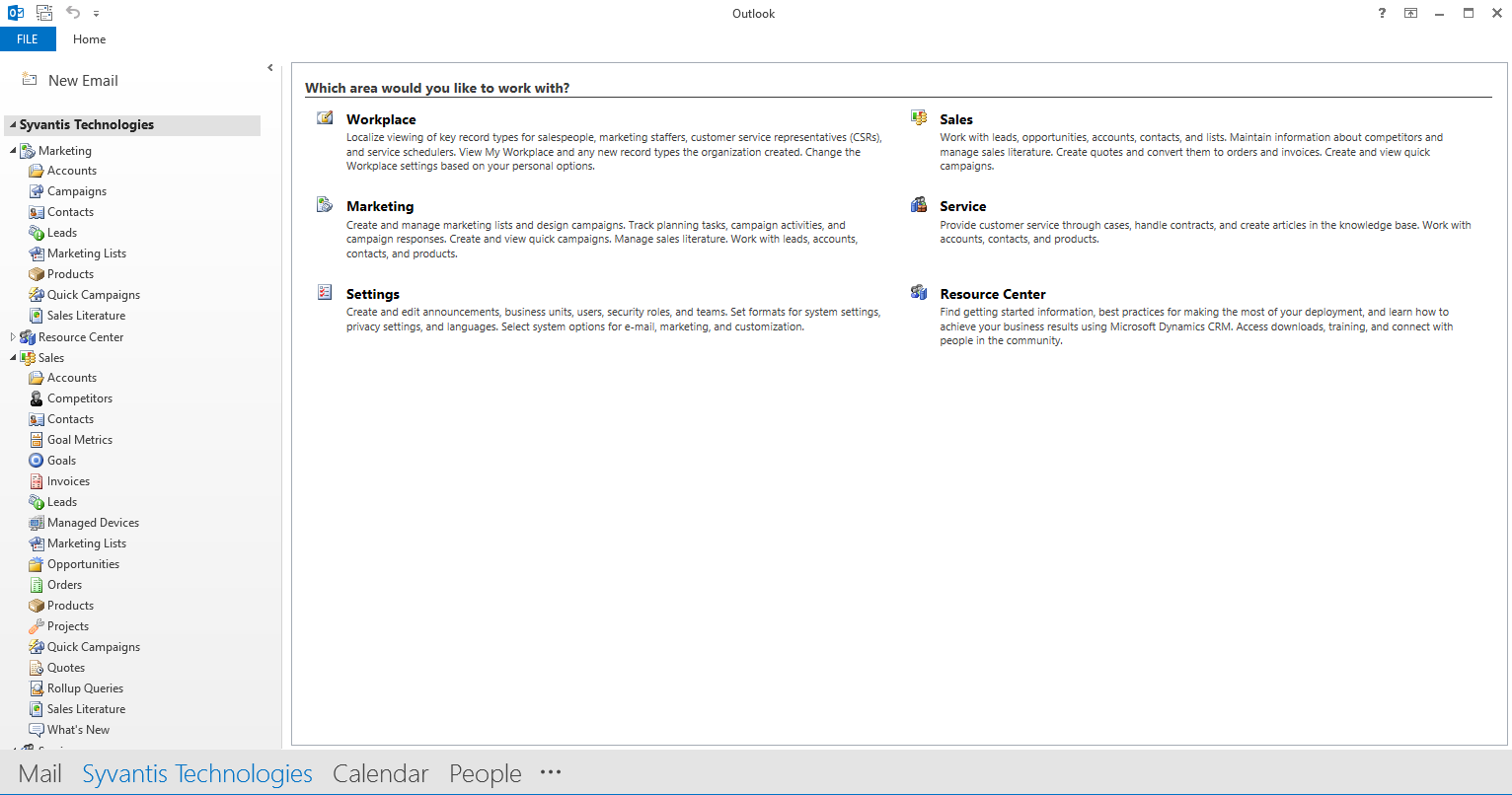The height and width of the screenshot is (795, 1512).
Task: Open Accounts under Sales
Action: pyautogui.click(x=72, y=378)
